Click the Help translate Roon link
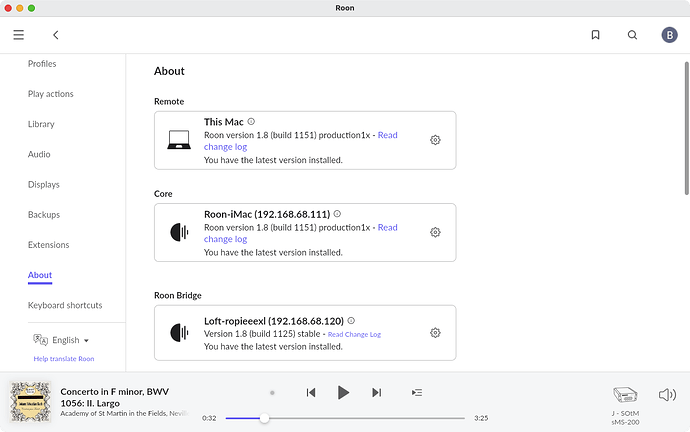Screen dimensions: 690x432 pyautogui.click(x=64, y=358)
